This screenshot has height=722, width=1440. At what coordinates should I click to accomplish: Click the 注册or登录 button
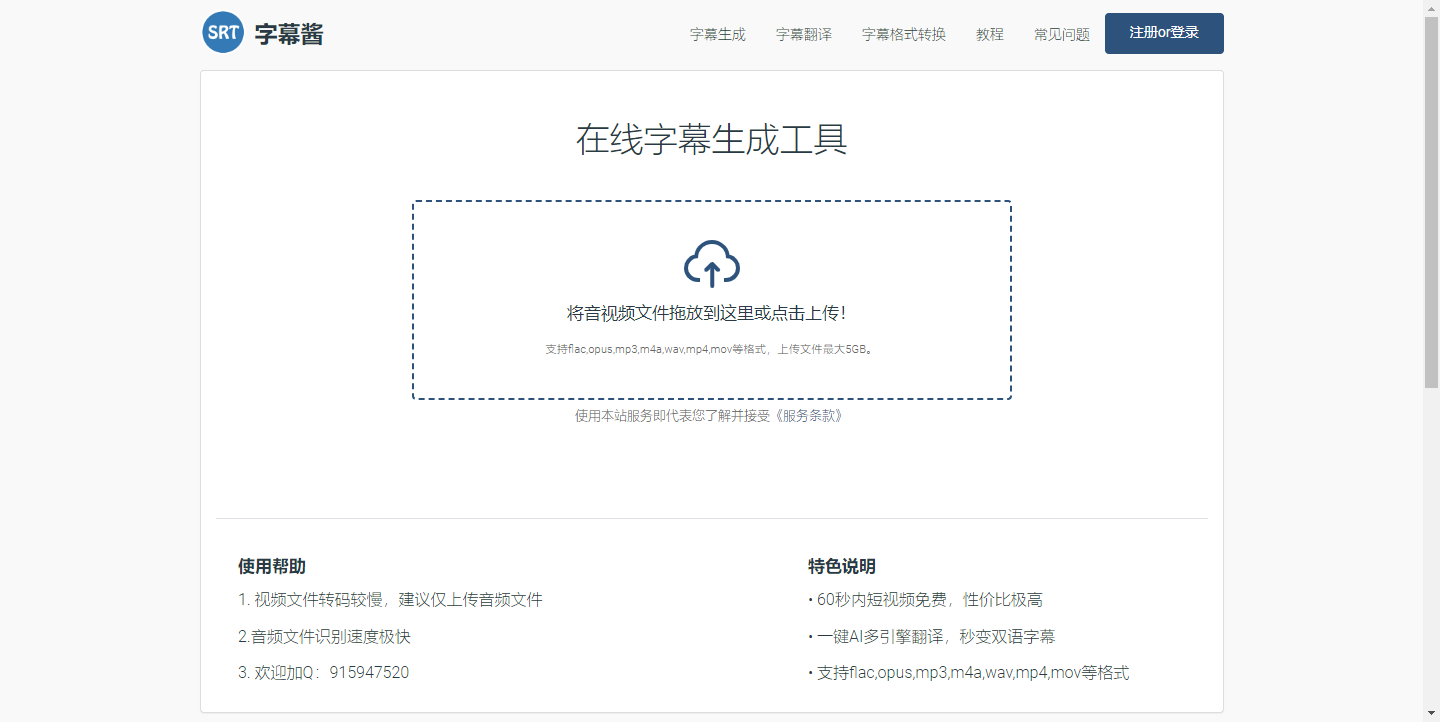1164,33
